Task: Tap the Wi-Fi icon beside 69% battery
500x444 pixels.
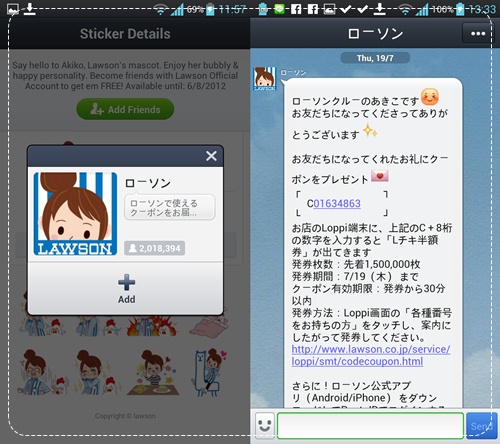Action: pyautogui.click(x=161, y=10)
